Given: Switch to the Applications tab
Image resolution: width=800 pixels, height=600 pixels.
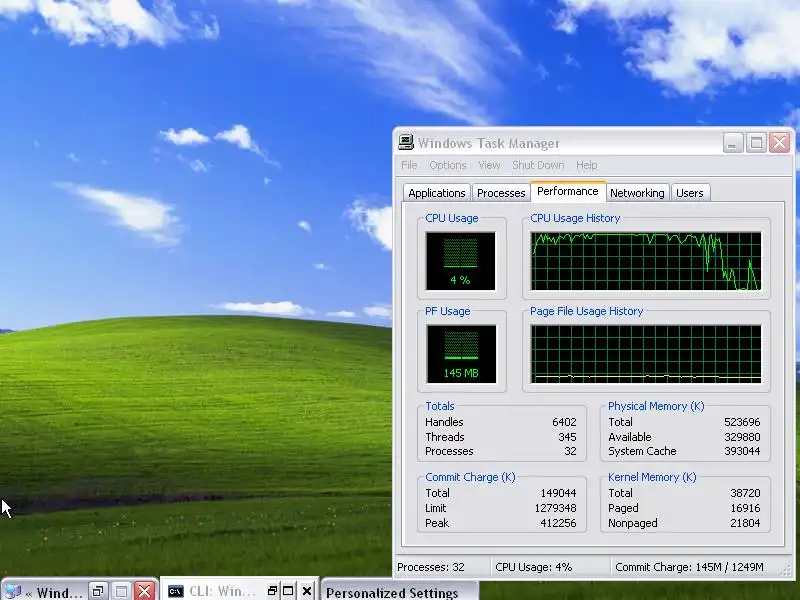Looking at the screenshot, I should [x=437, y=193].
